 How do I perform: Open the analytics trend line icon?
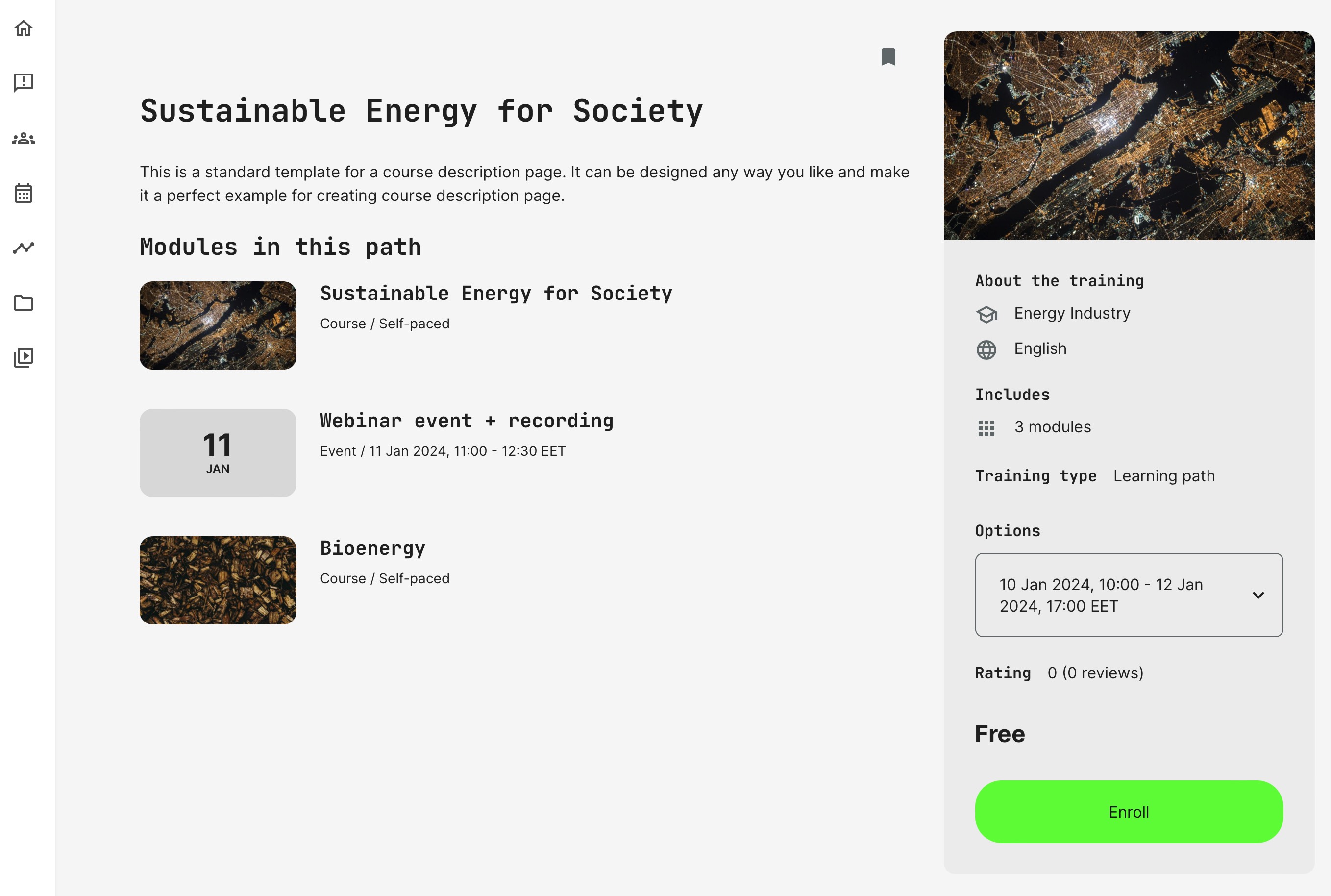24,248
